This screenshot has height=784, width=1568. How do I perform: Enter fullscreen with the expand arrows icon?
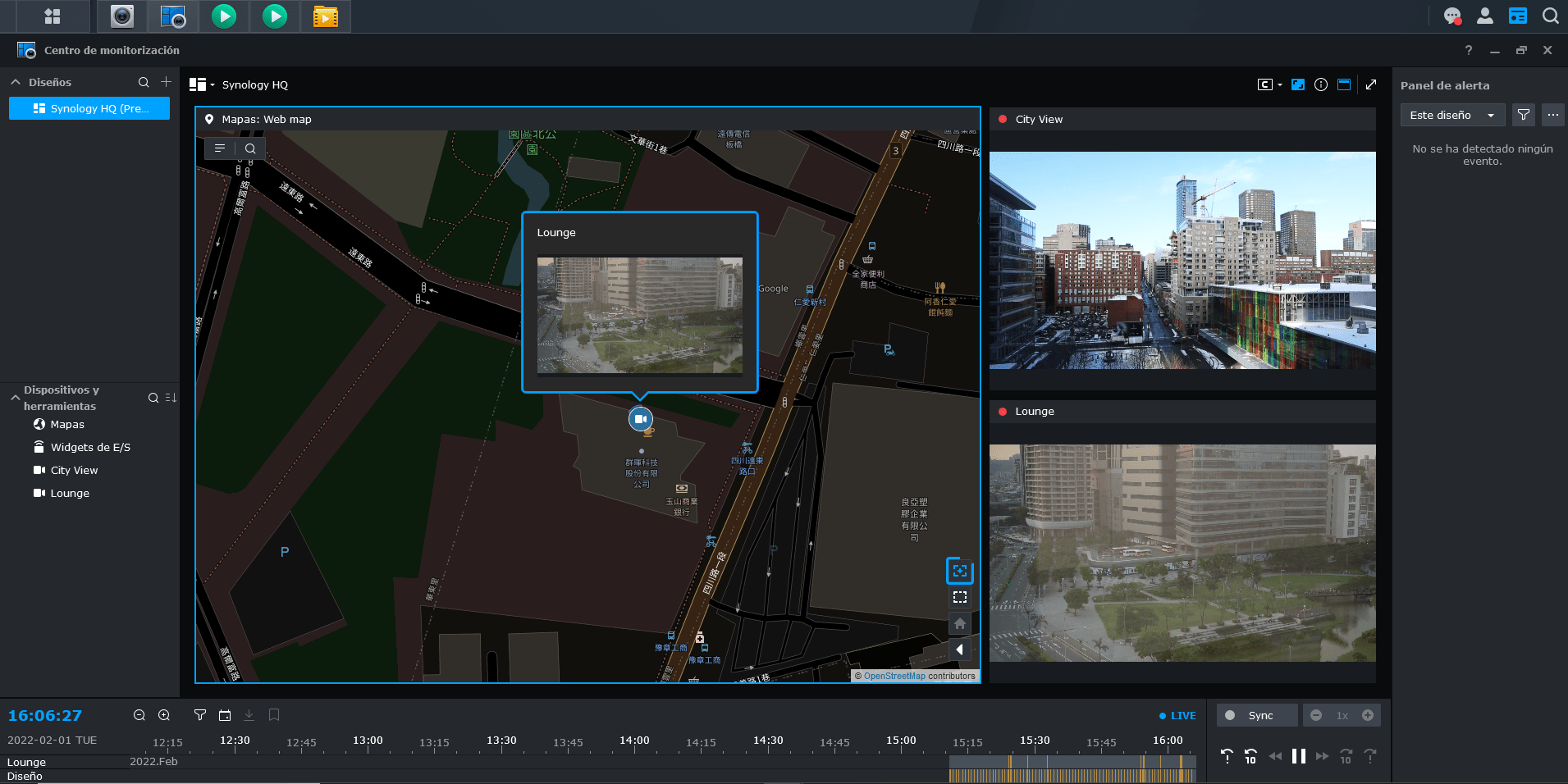[1371, 84]
